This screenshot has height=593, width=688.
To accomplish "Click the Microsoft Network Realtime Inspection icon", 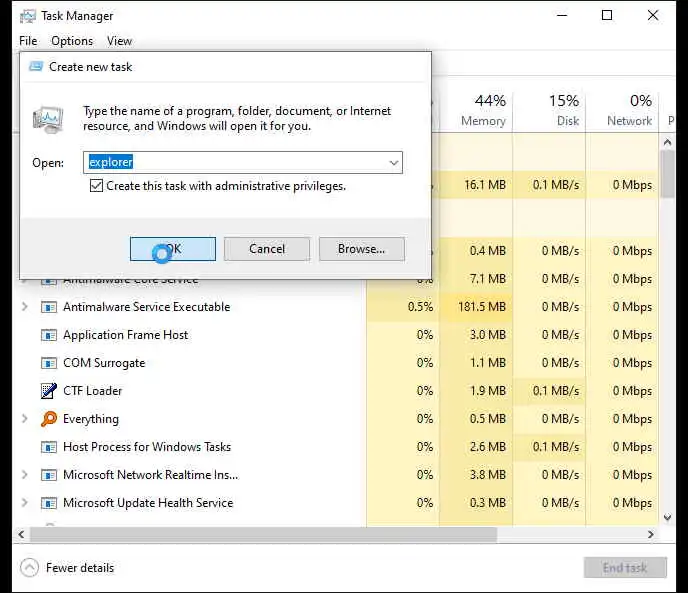I will (x=49, y=475).
